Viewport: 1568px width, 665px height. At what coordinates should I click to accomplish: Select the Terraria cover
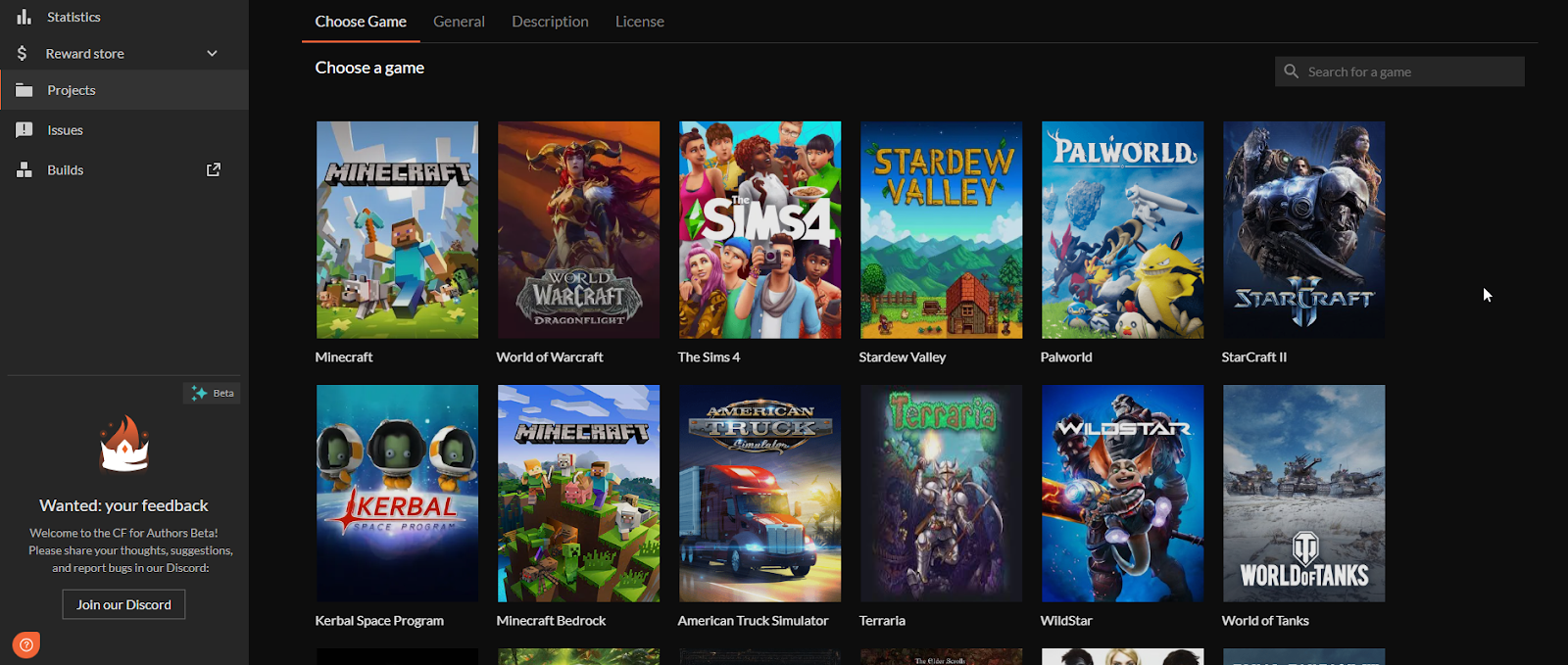coord(941,494)
